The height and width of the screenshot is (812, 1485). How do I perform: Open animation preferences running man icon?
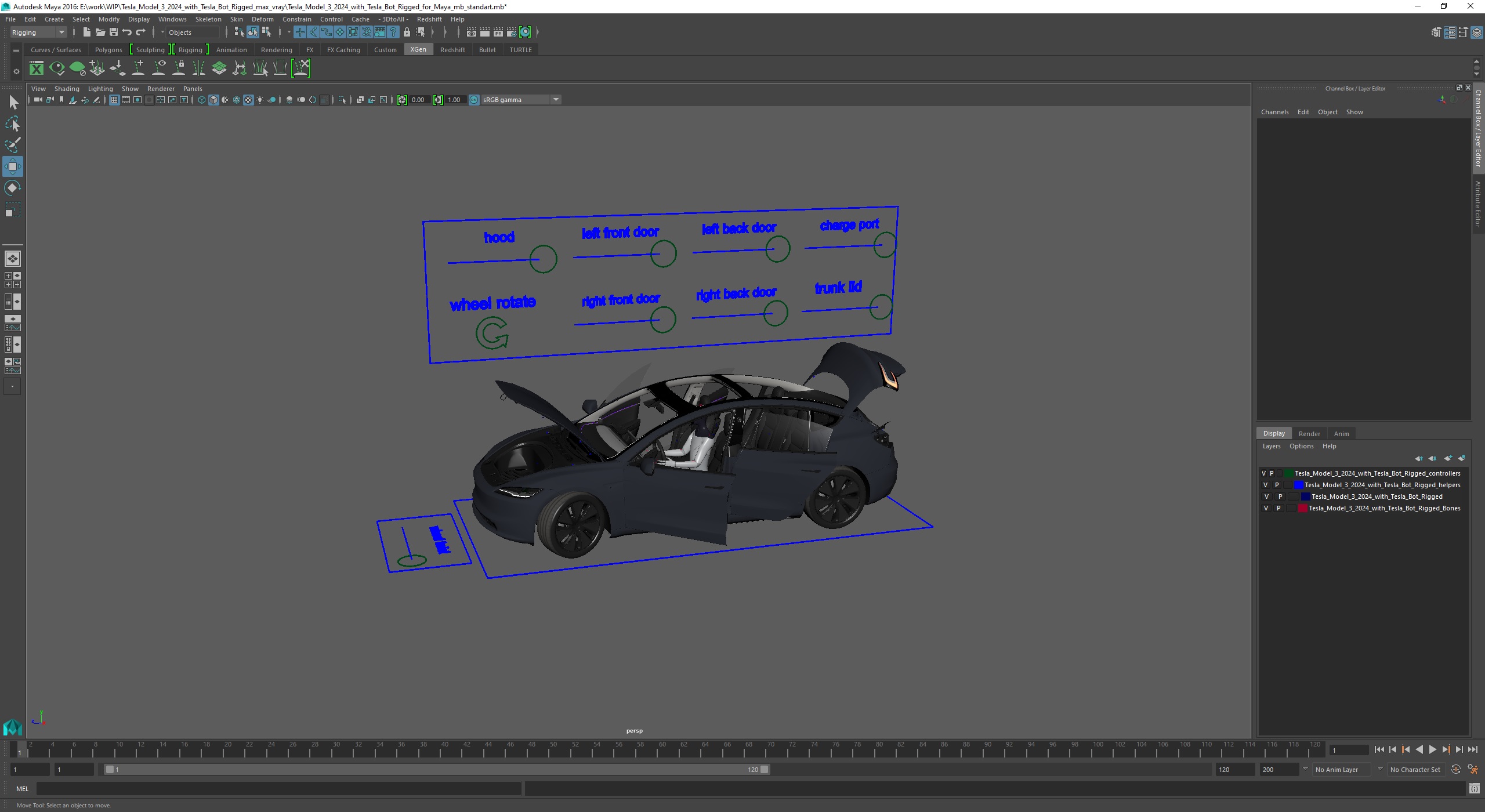coord(1472,770)
